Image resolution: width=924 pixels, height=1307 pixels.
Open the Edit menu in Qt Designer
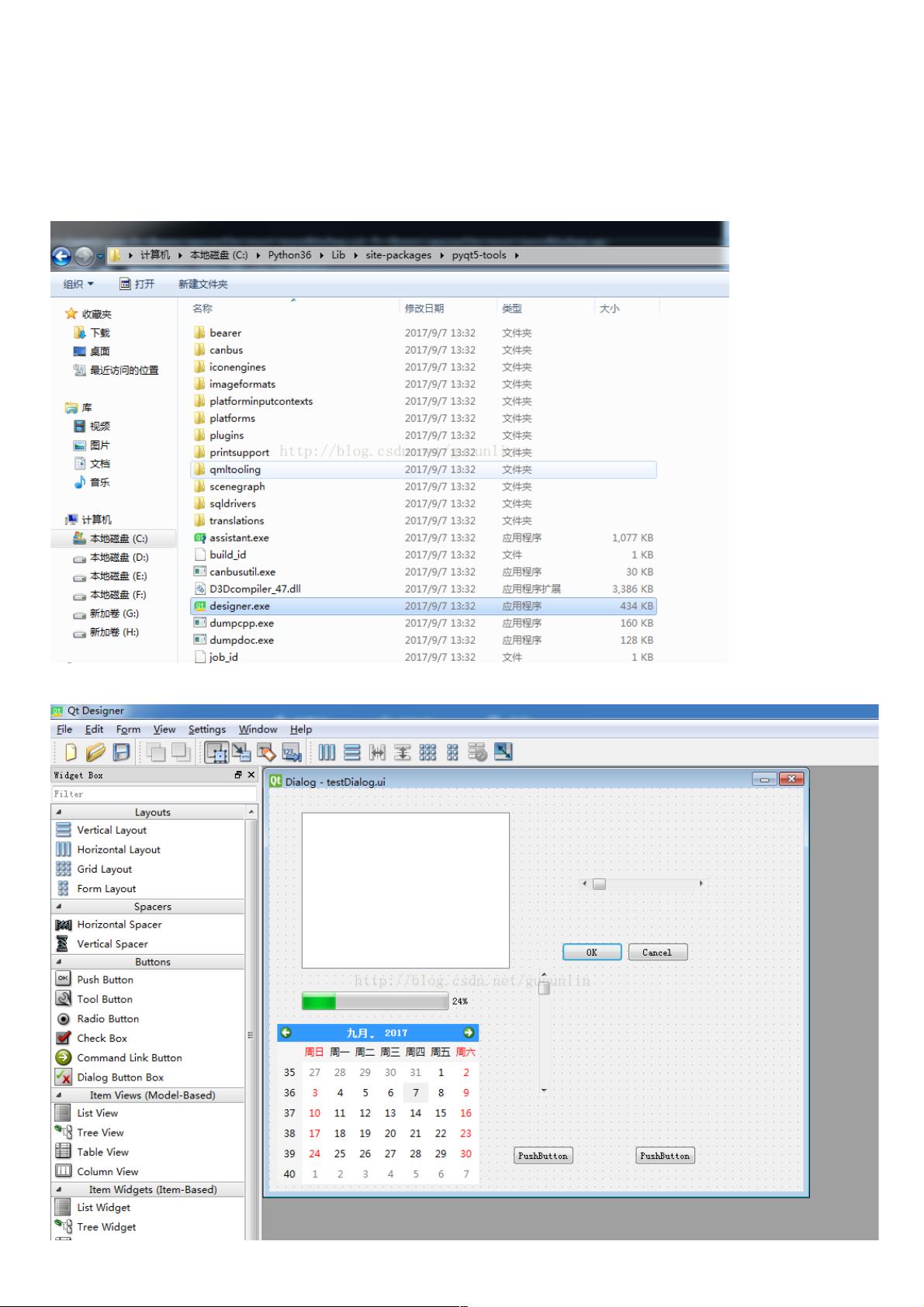tap(94, 729)
